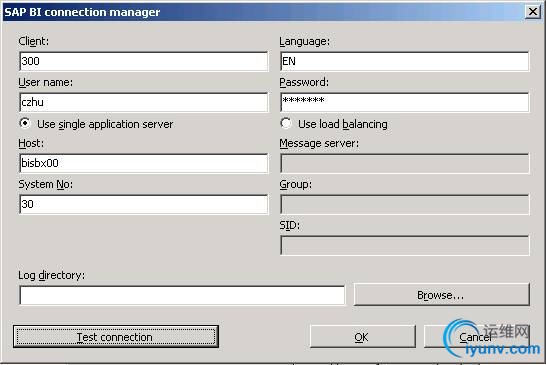Image resolution: width=546 pixels, height=365 pixels.
Task: Focus the Language field showing EN
Action: coord(405,61)
